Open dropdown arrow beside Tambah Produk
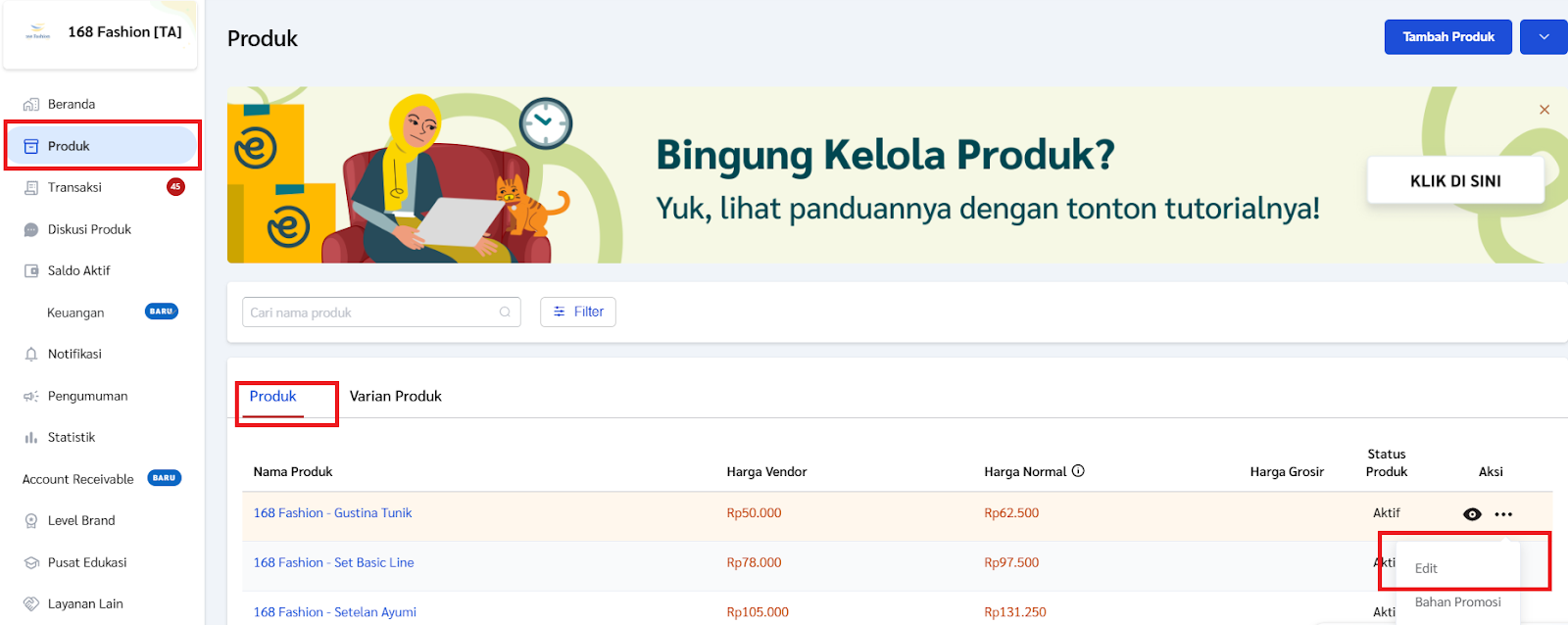The height and width of the screenshot is (625, 1568). (x=1543, y=37)
